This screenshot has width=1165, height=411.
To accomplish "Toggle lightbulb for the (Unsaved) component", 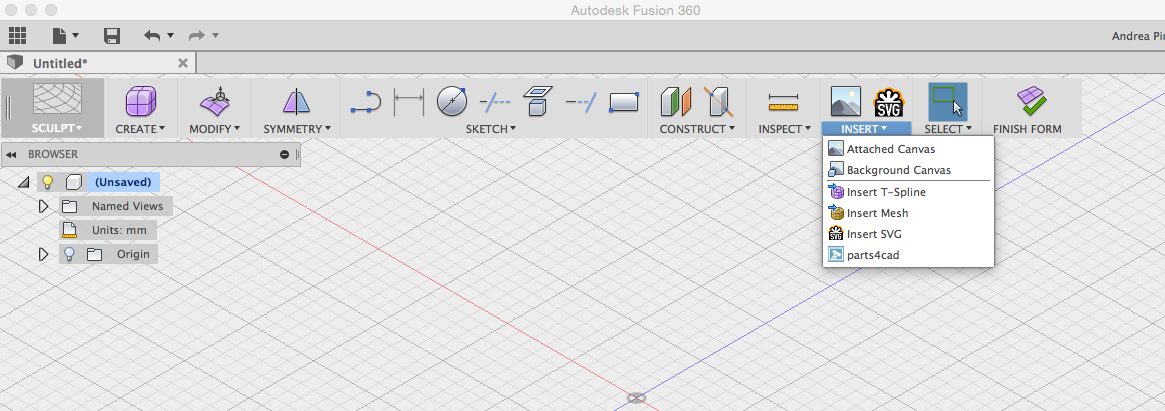I will coord(47,182).
